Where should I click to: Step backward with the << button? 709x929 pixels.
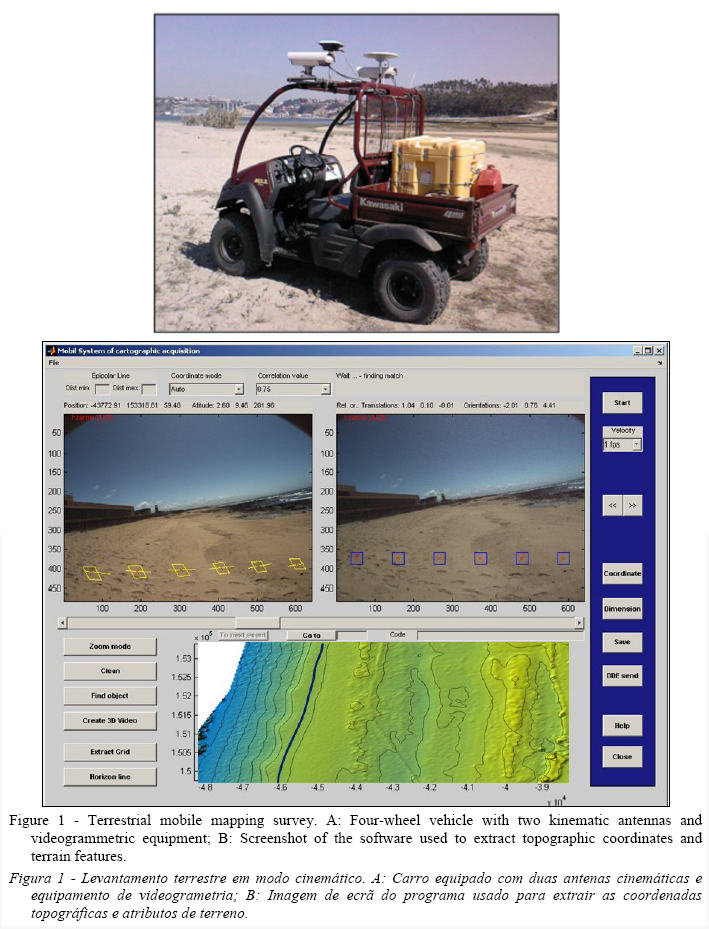pos(611,507)
